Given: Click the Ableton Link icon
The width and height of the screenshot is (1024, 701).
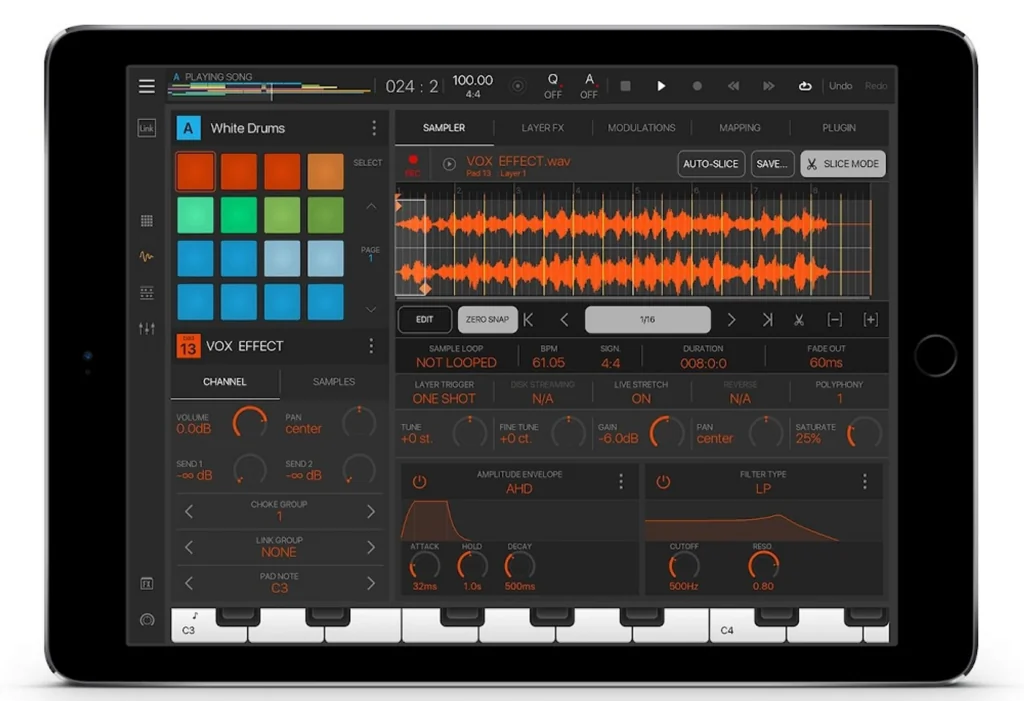Looking at the screenshot, I should pos(146,128).
